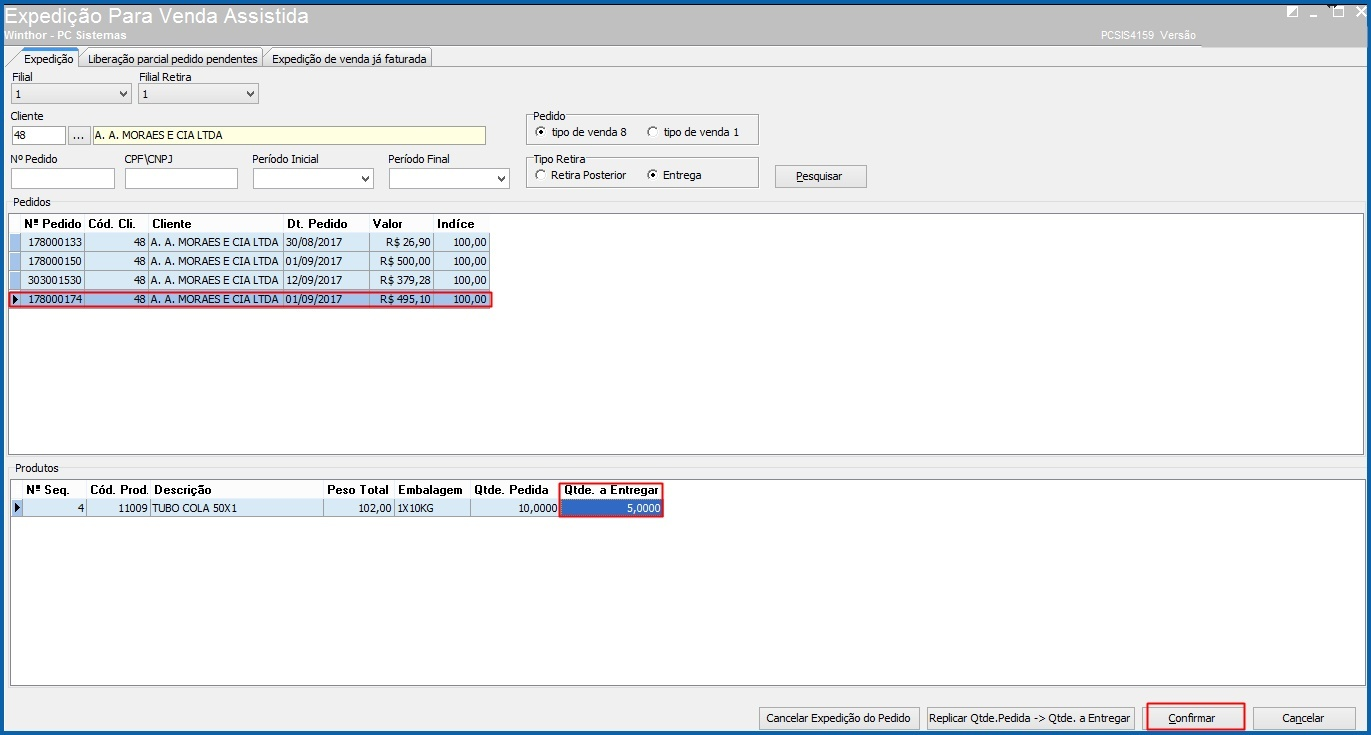Click the client name field 'A. A. MORAES E CIA LTDA'
1371x735 pixels.
point(289,135)
